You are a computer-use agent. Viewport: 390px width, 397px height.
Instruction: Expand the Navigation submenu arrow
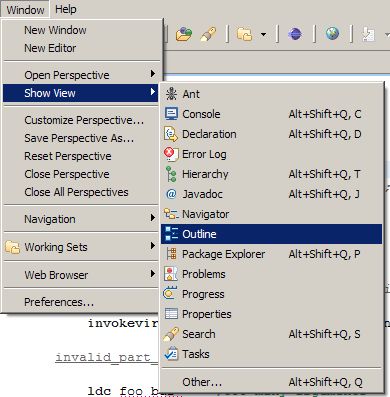tap(153, 218)
